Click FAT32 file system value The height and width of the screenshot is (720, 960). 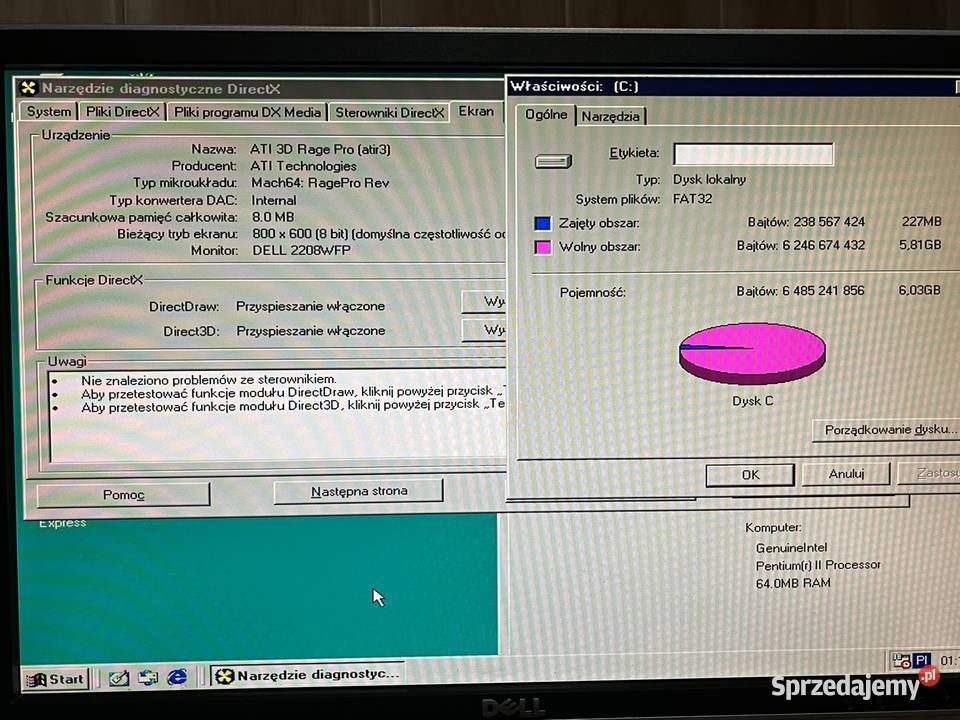coord(692,199)
